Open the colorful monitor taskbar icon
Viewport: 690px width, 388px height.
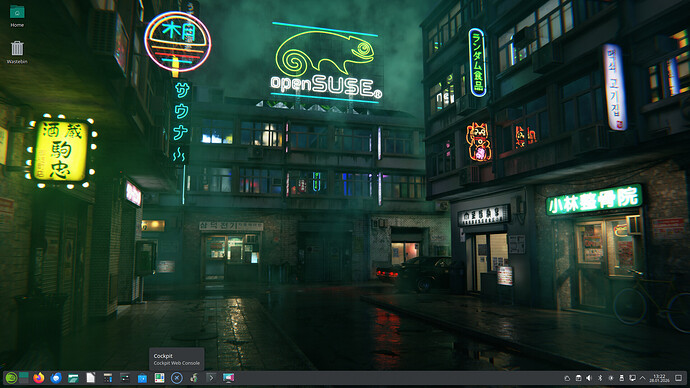228,378
